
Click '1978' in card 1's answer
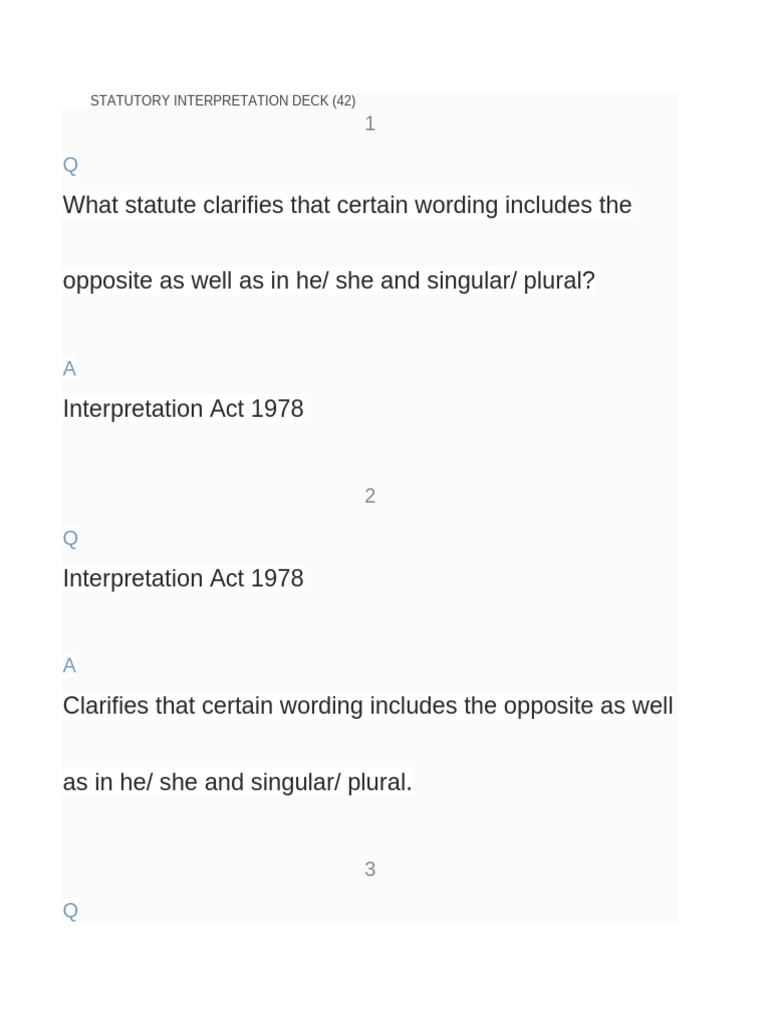point(278,409)
